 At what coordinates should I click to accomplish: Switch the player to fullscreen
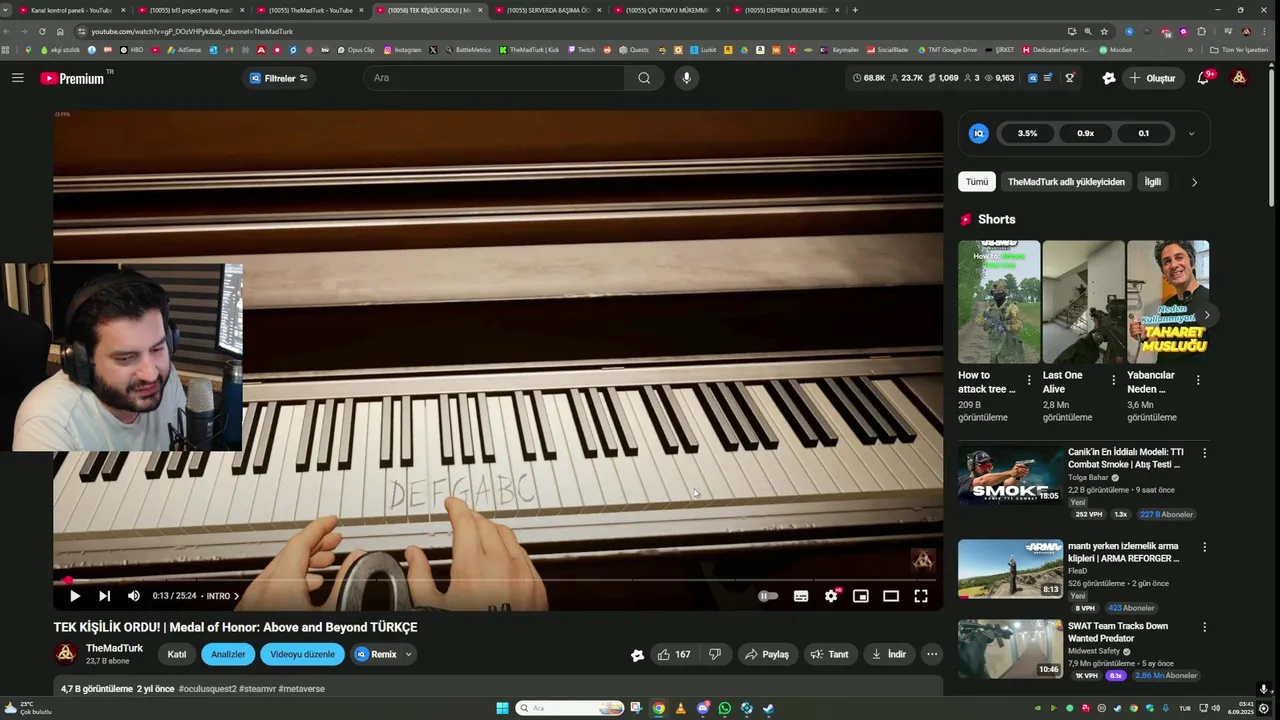click(x=921, y=596)
